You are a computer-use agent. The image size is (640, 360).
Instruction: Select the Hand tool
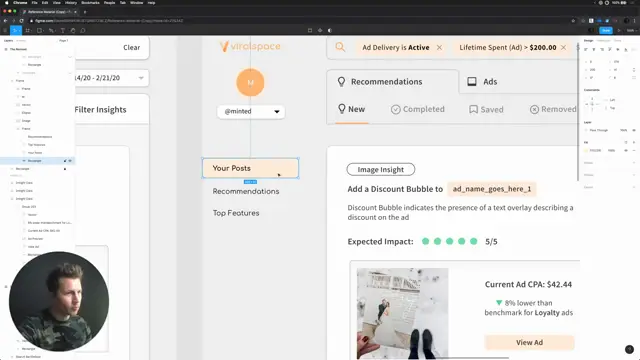pyautogui.click(x=73, y=30)
